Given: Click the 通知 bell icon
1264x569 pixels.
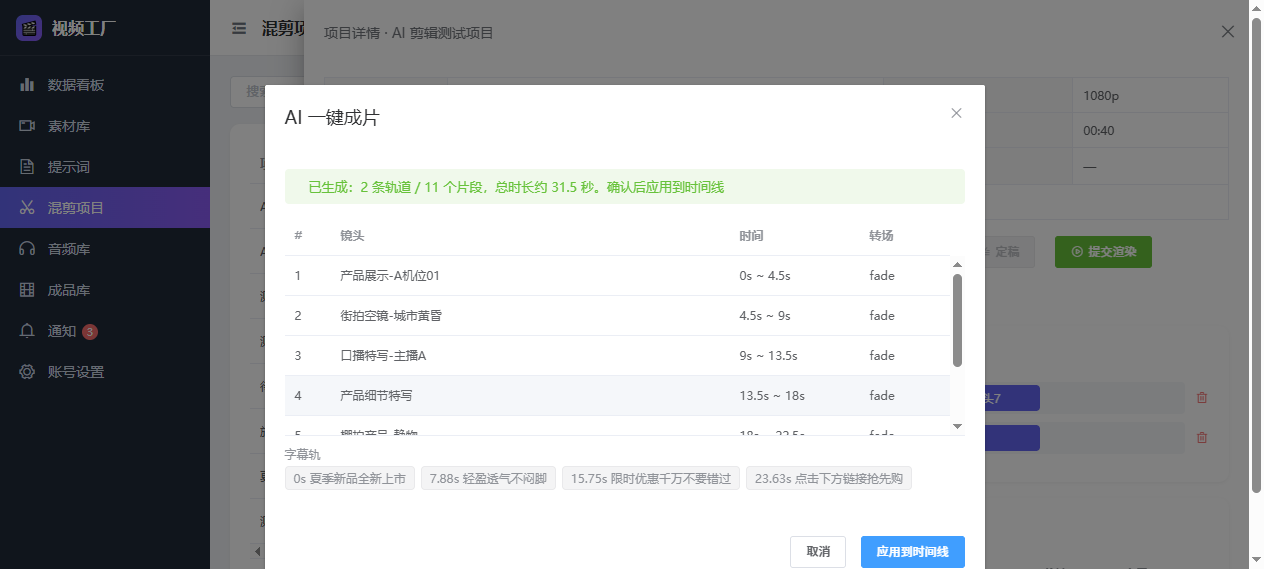Looking at the screenshot, I should pyautogui.click(x=27, y=331).
